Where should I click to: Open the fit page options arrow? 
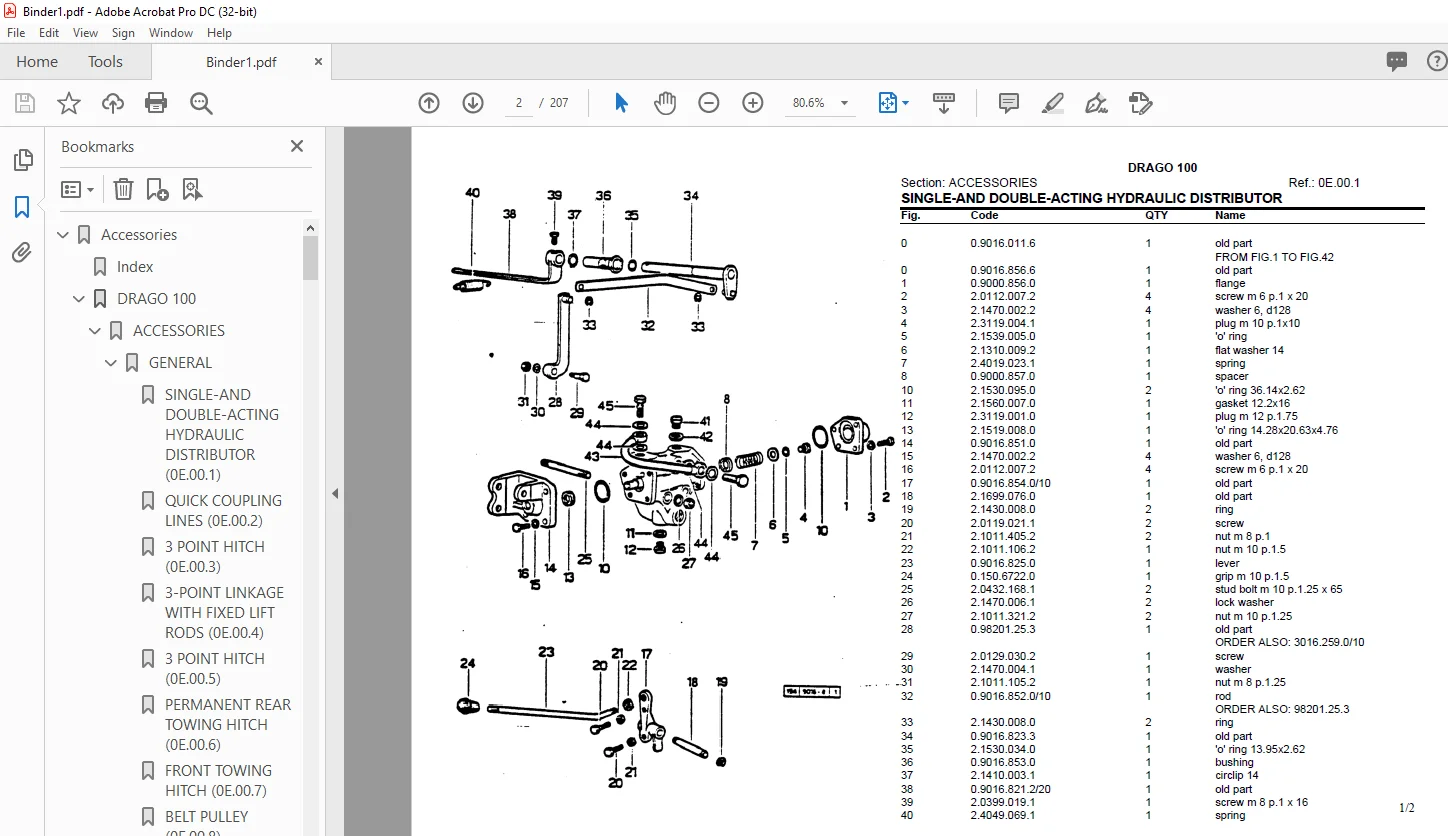click(x=905, y=103)
